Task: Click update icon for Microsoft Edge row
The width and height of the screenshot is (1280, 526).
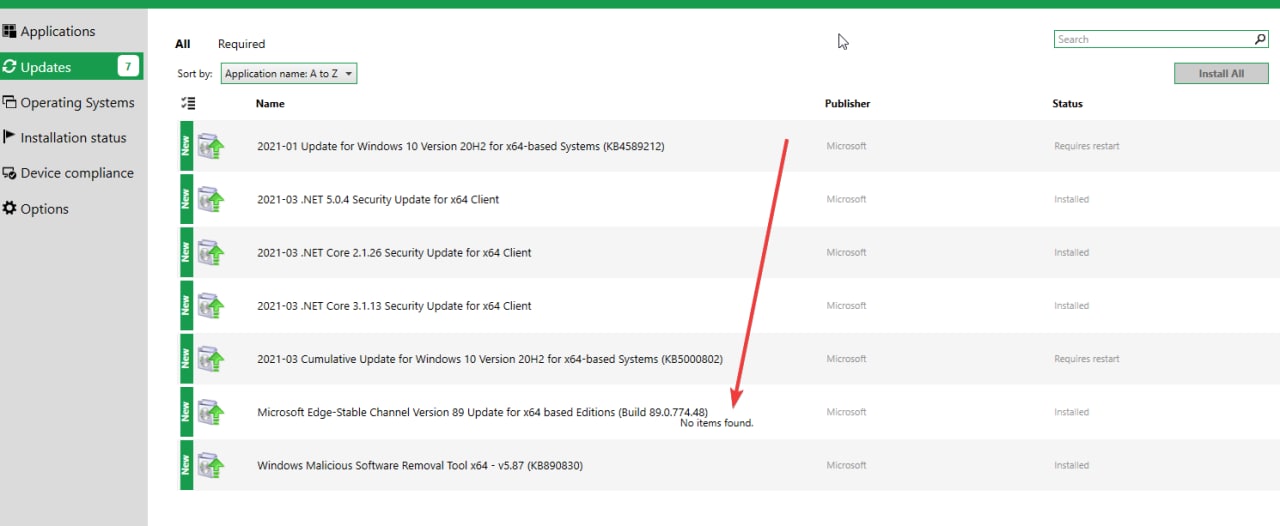Action: coord(210,411)
